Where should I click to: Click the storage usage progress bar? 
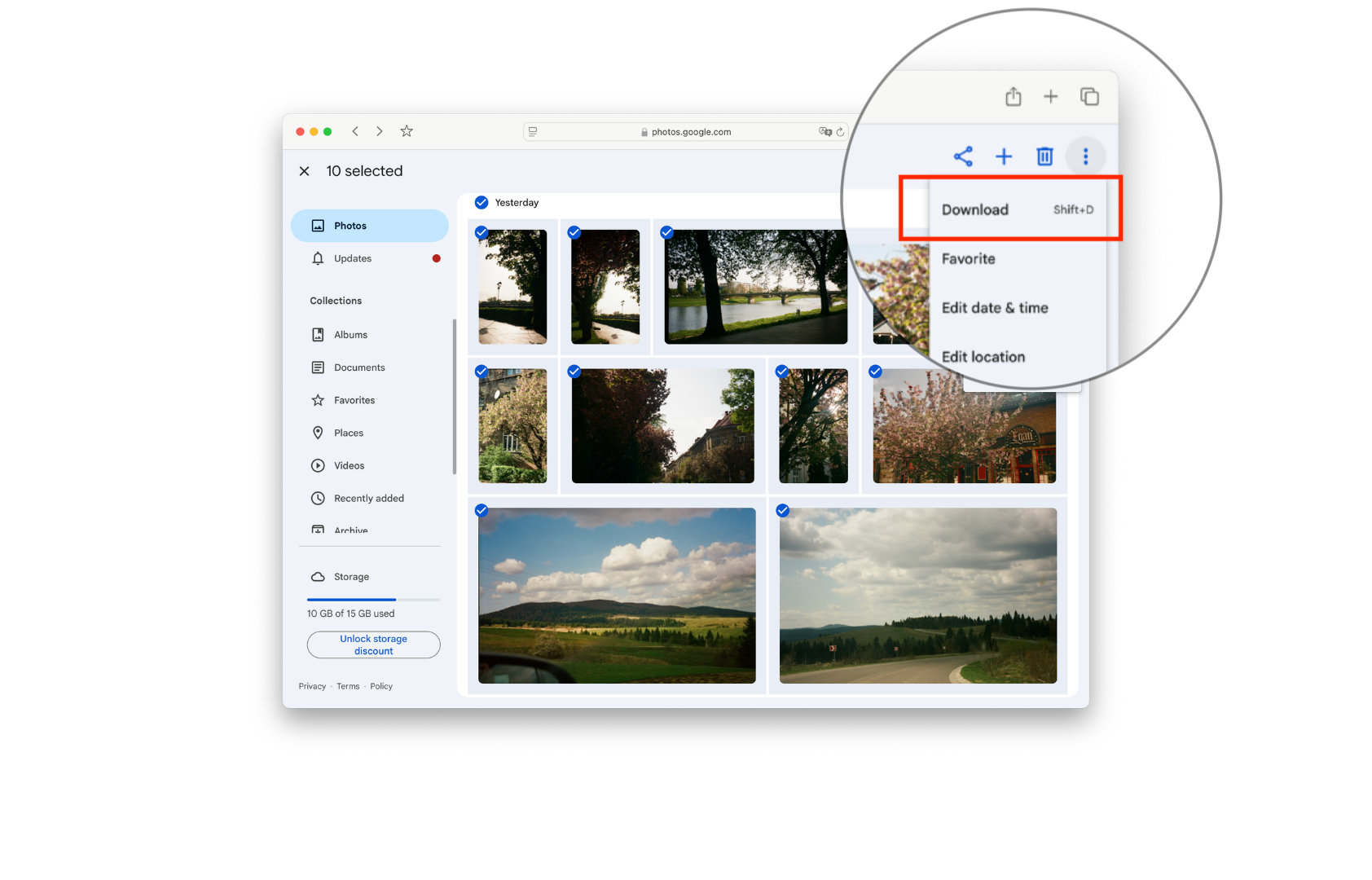click(x=373, y=600)
